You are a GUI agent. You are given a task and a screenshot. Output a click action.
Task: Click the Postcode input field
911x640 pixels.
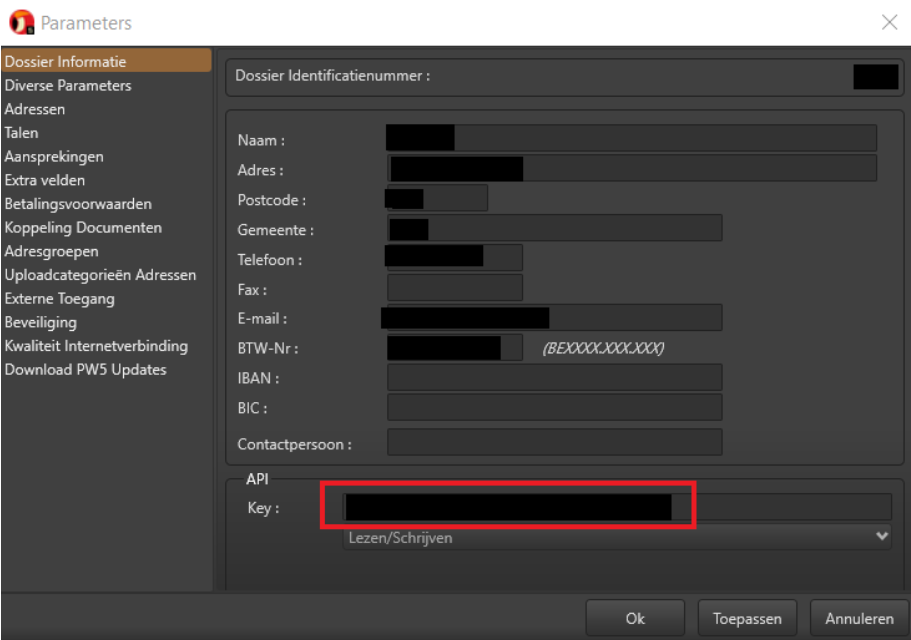(x=437, y=198)
